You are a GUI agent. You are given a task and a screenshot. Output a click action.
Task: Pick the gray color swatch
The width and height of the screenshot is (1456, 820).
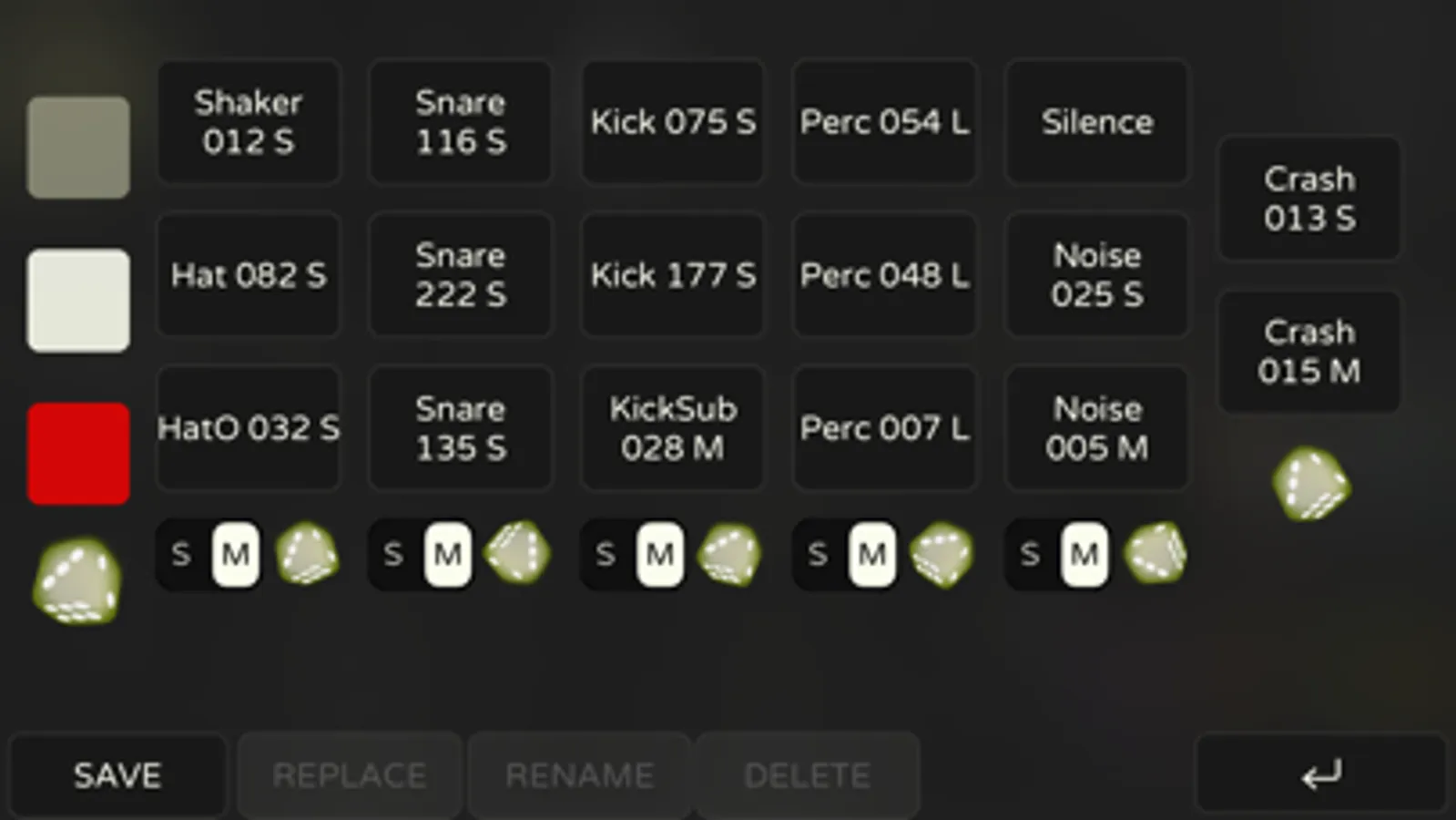point(78,148)
